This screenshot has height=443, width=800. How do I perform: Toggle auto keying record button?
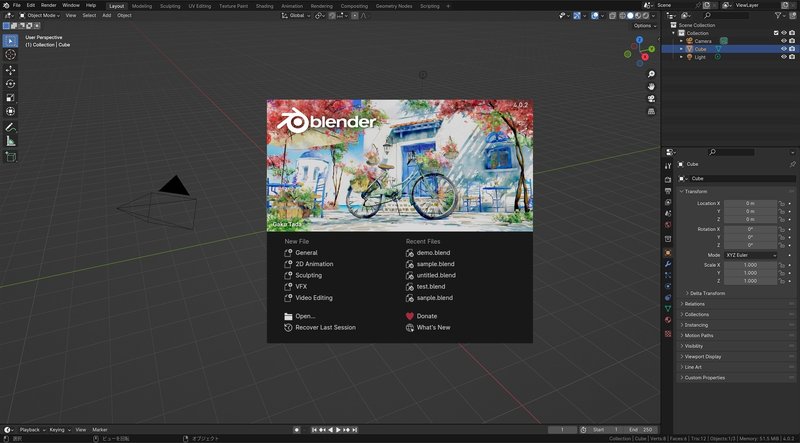(296, 430)
